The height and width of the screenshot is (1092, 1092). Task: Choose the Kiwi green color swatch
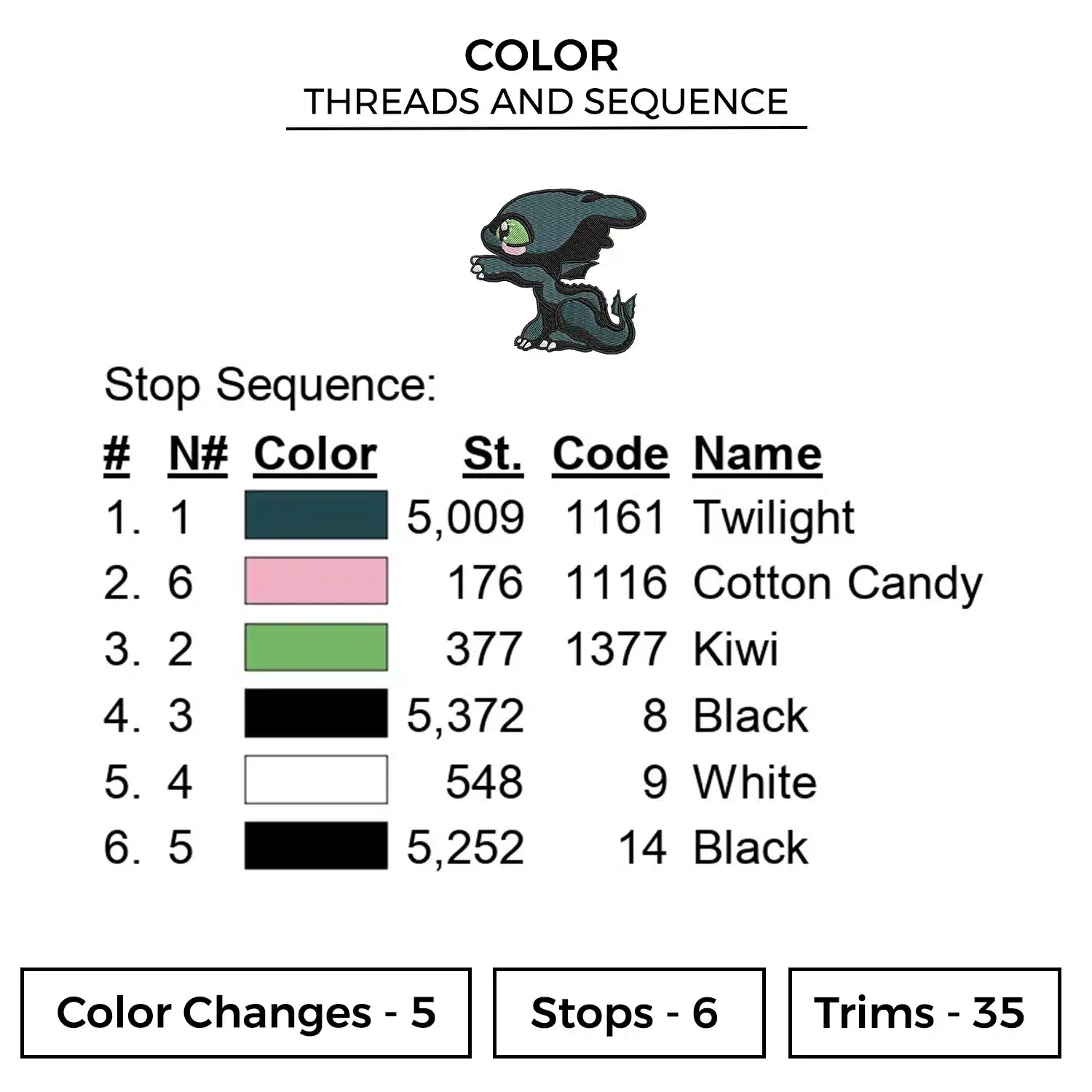pyautogui.click(x=315, y=647)
